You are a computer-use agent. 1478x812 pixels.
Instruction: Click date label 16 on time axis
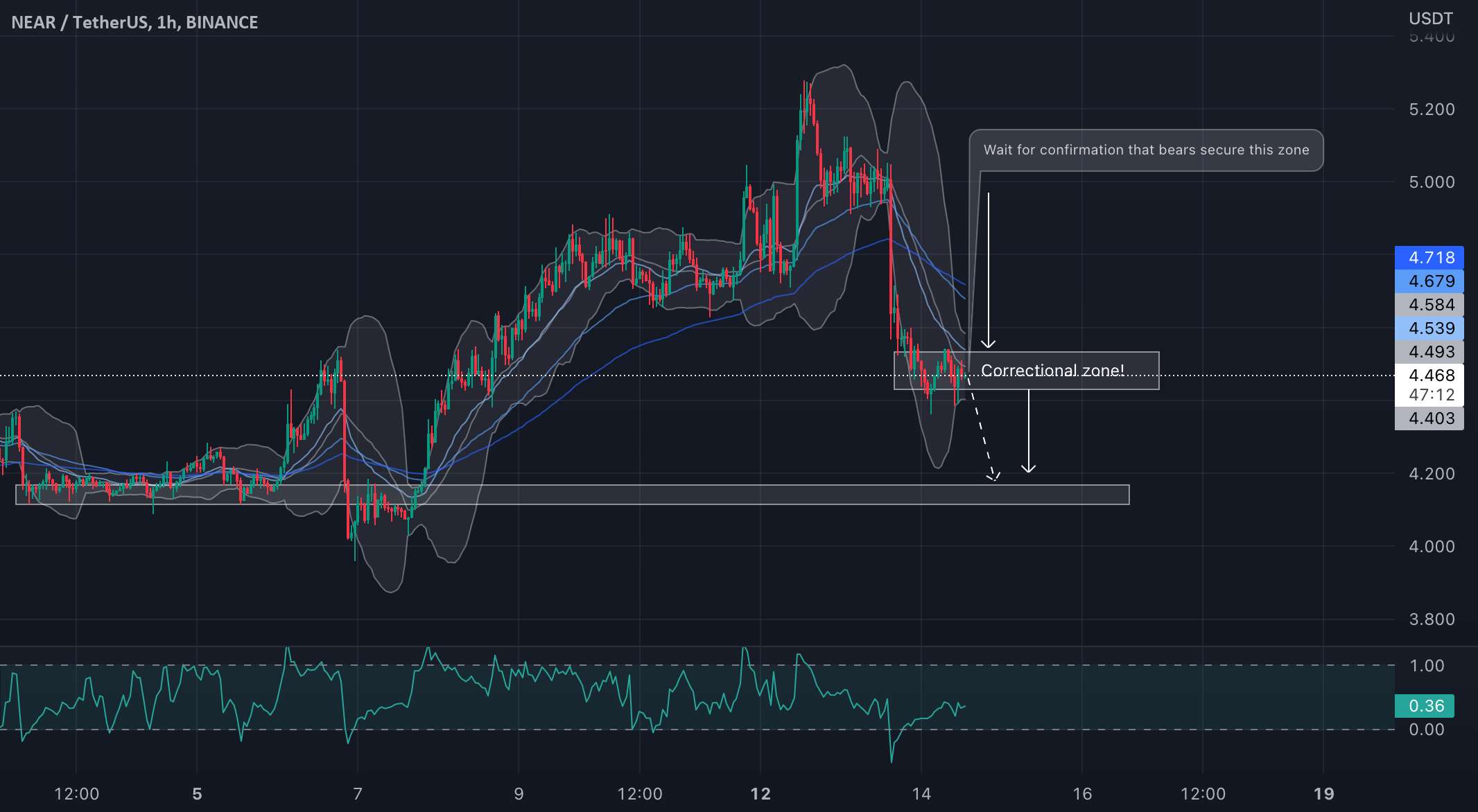tap(1082, 794)
